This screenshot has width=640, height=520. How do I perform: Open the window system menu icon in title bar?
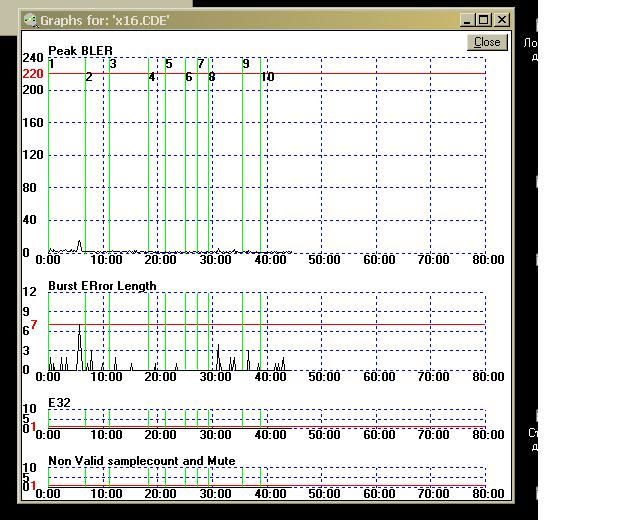pyautogui.click(x=30, y=20)
